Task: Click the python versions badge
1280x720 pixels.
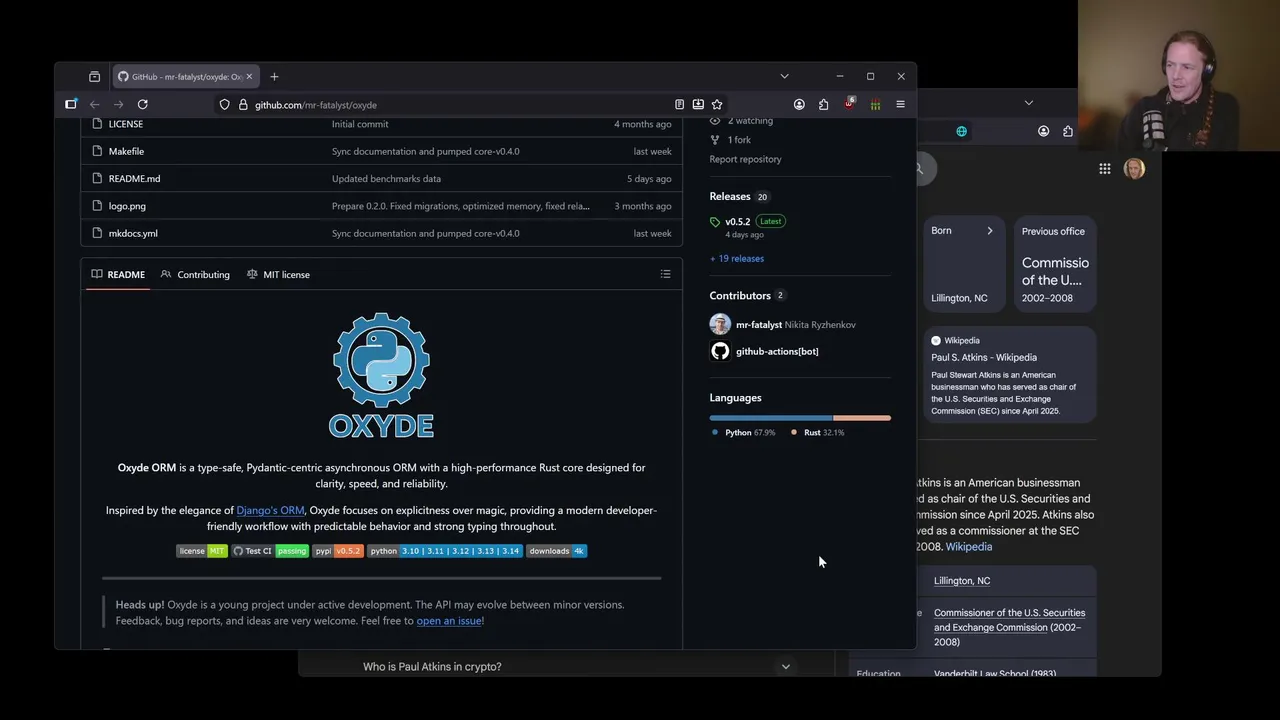Action: click(x=445, y=551)
